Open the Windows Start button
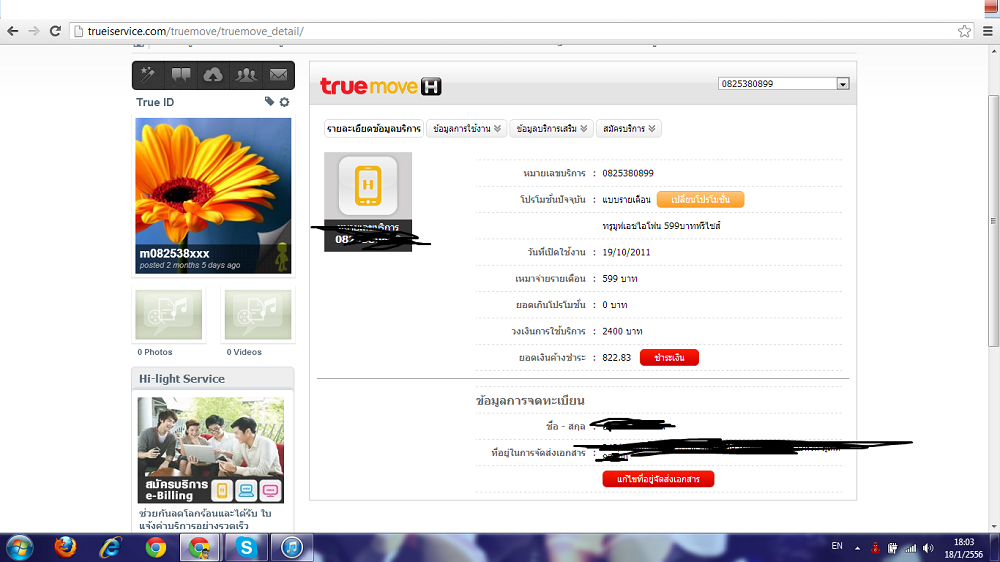The width and height of the screenshot is (1000, 562). tap(19, 547)
